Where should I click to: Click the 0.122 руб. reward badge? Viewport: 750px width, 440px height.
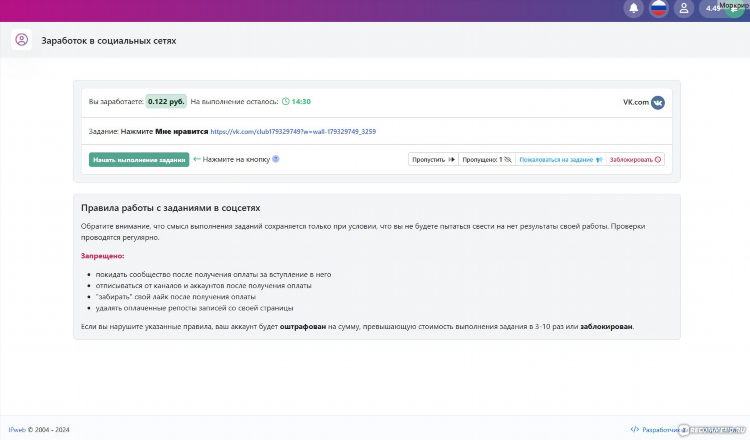point(166,101)
